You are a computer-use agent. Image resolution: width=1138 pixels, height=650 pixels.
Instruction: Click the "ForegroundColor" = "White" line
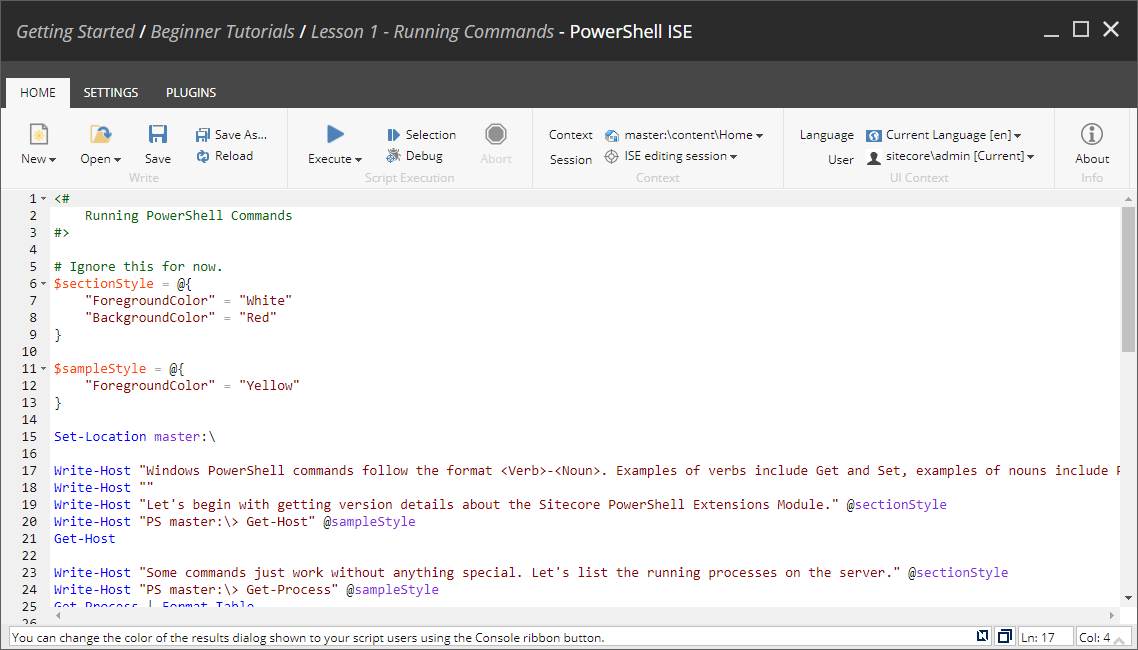coord(189,300)
